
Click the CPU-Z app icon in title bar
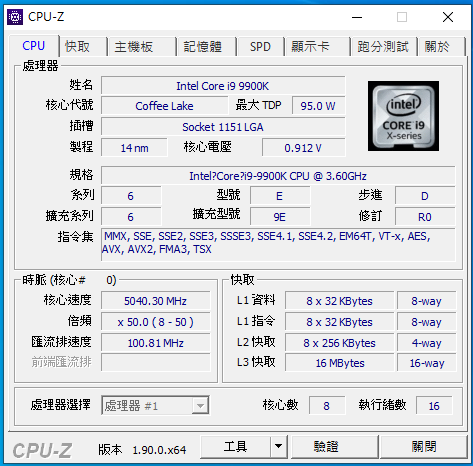(15, 17)
